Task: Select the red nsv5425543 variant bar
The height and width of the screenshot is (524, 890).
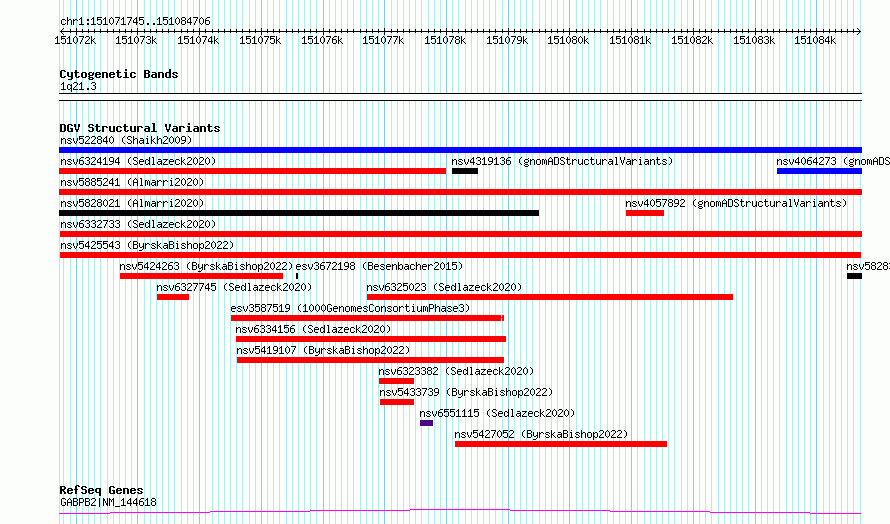Action: [x=460, y=255]
